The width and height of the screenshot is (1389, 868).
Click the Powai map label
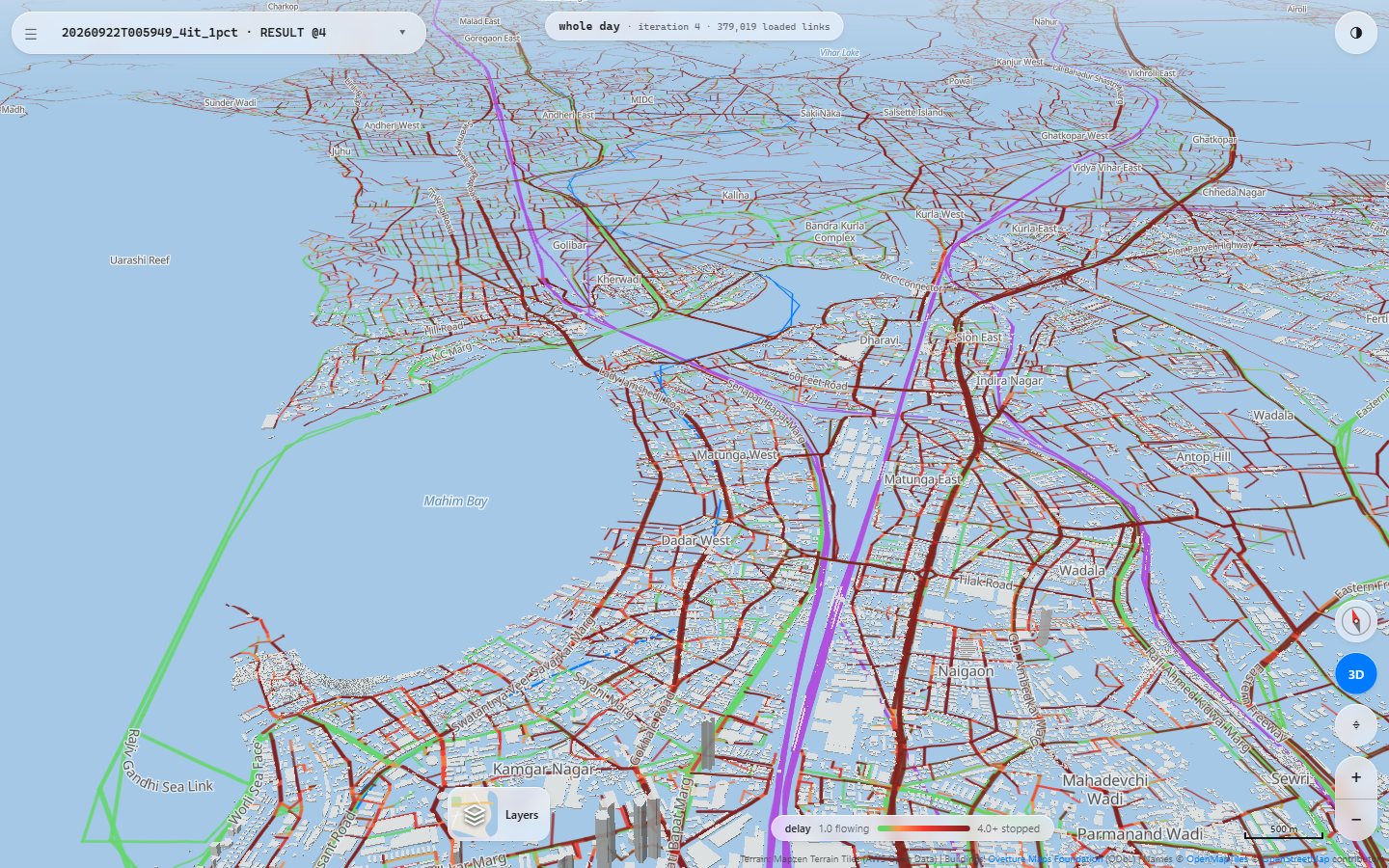[x=961, y=81]
